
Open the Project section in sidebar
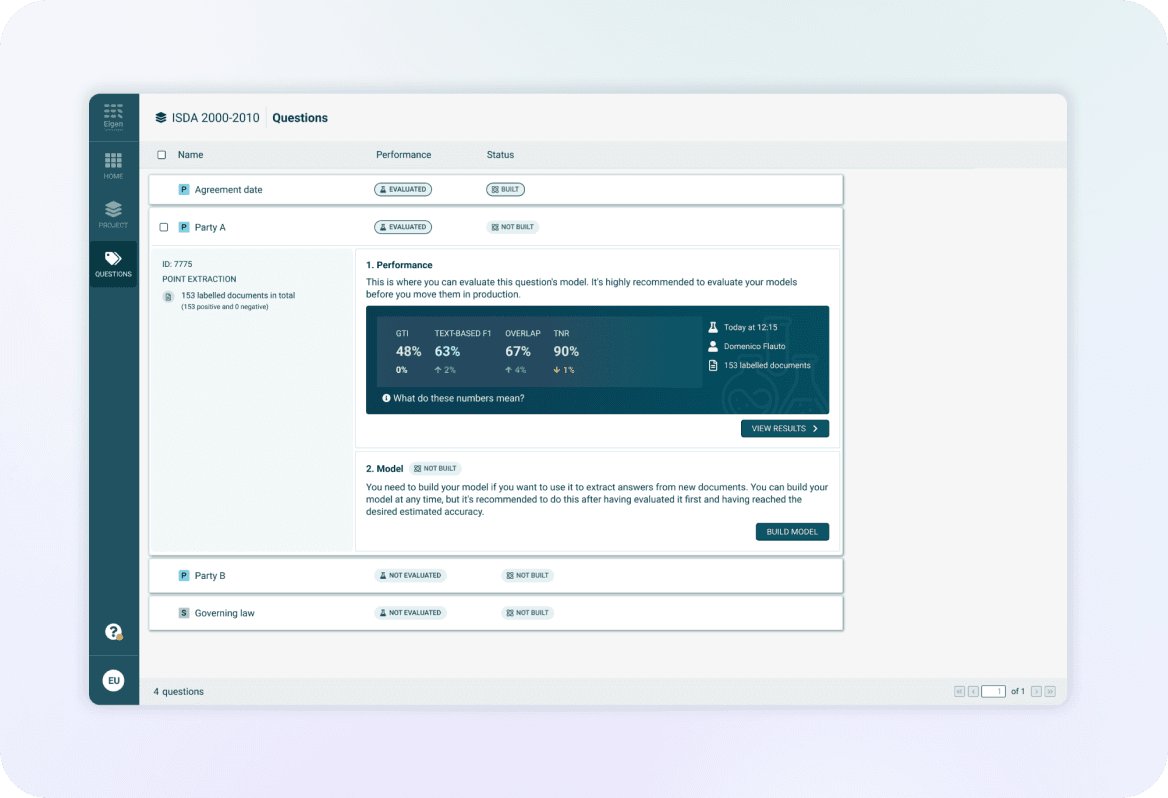tap(113, 214)
